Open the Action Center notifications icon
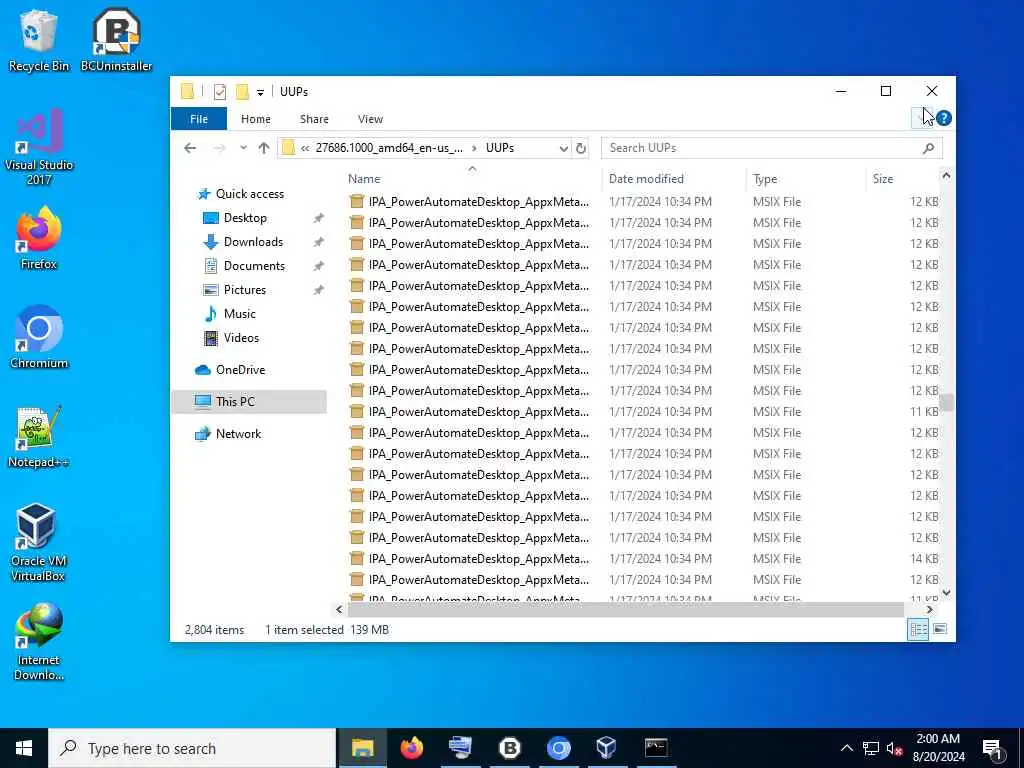1024x768 pixels. click(x=992, y=749)
